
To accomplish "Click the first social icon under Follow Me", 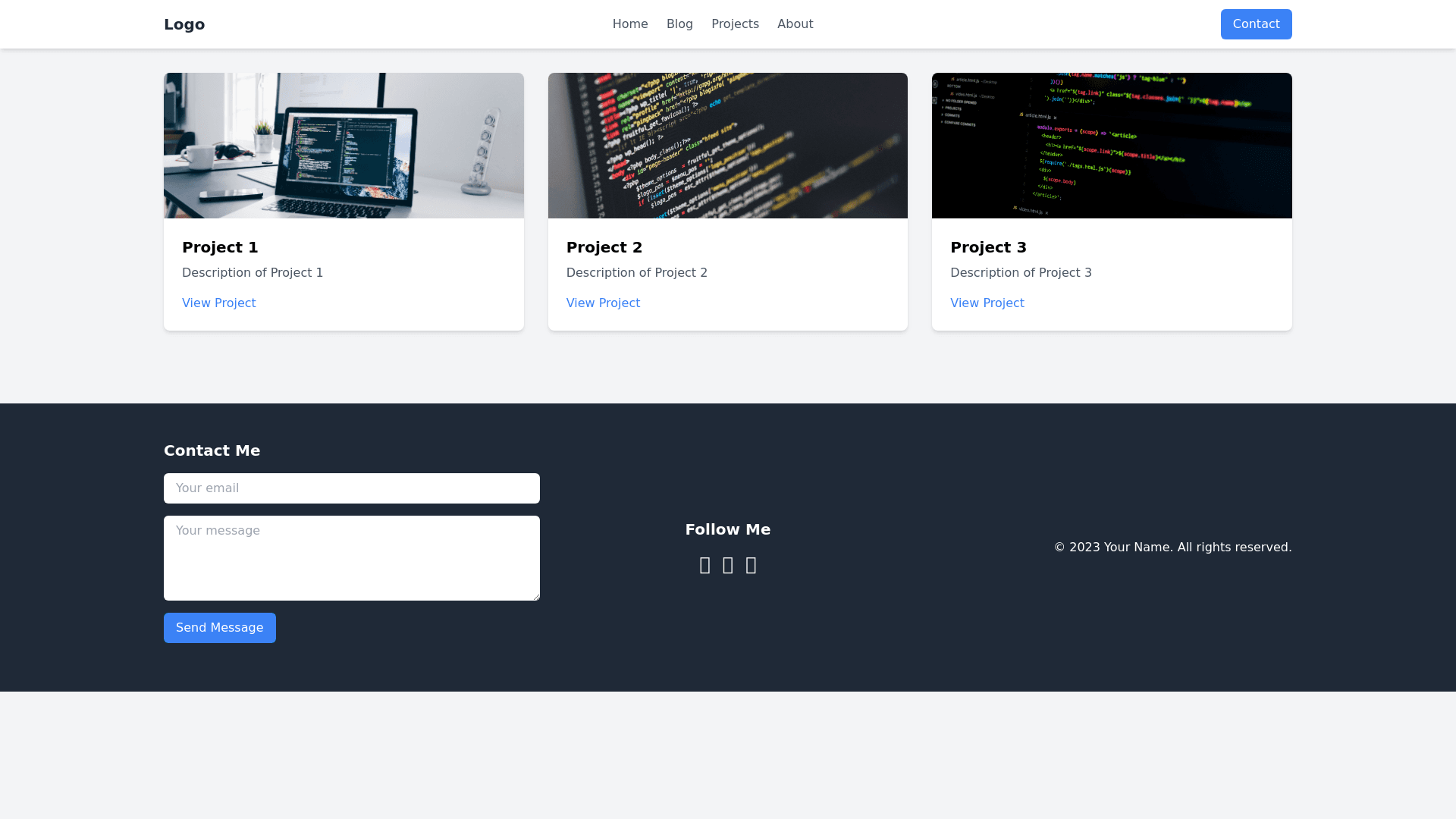I will pyautogui.click(x=704, y=566).
